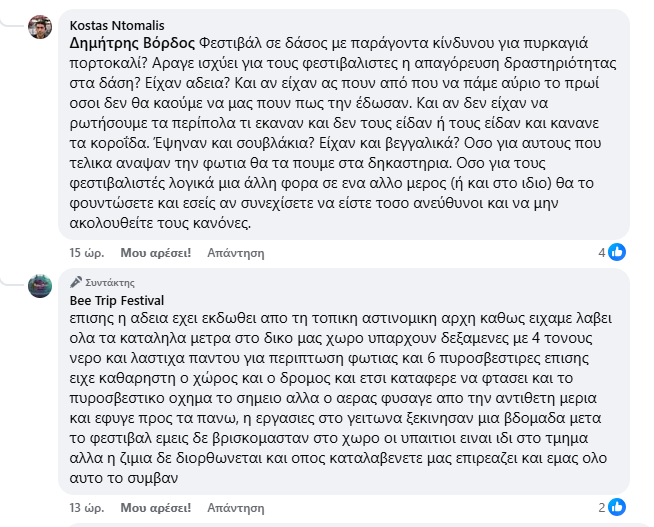Click the pencil icon beside Συντάκτης

click(76, 282)
